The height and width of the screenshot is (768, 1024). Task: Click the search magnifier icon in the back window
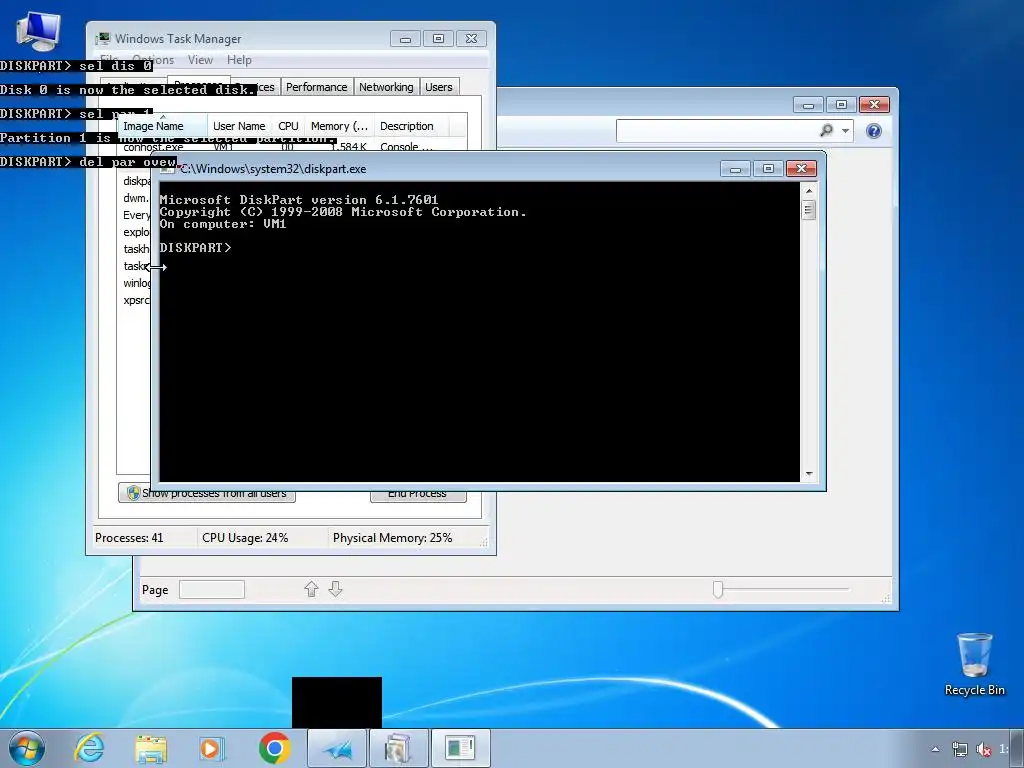[x=827, y=131]
